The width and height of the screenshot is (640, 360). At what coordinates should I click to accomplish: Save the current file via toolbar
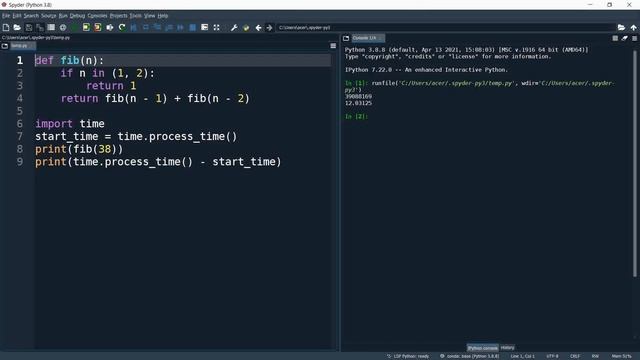click(x=29, y=27)
